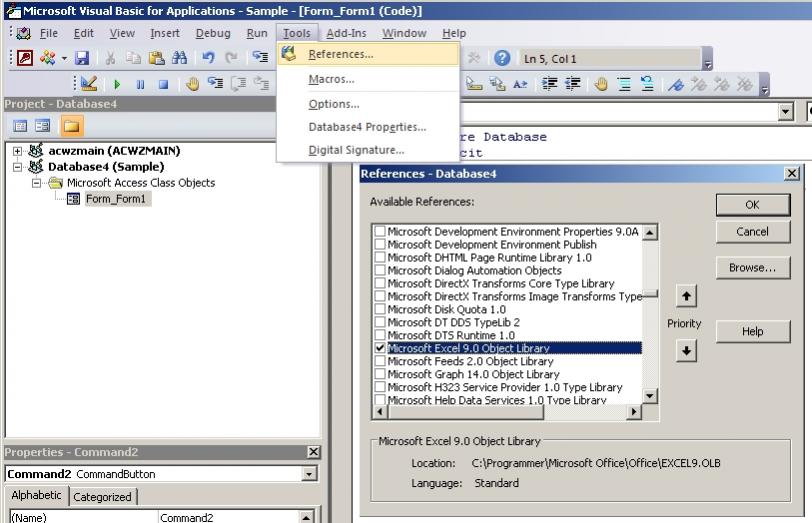812x523 pixels.
Task: Select Database4 Properties... menu entry
Action: pyautogui.click(x=368, y=127)
